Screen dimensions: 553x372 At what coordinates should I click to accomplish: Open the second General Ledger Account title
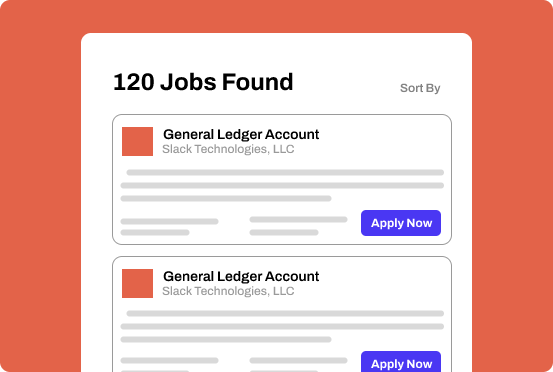point(241,276)
